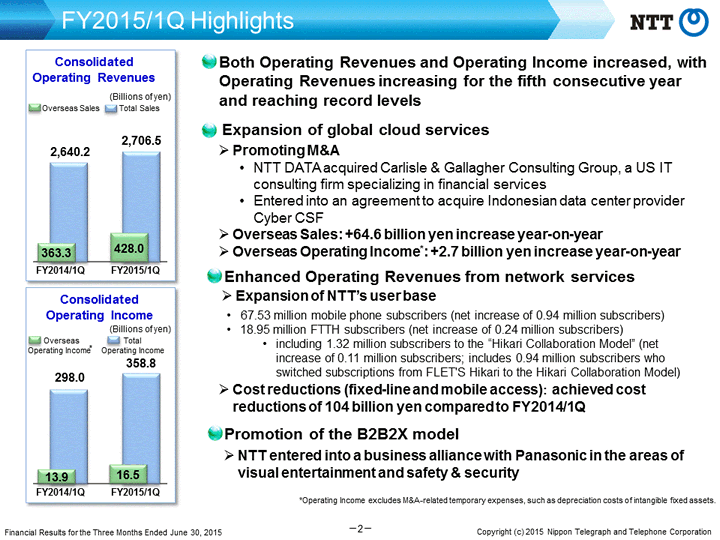Click the arrow bullet before 'Promoting M&A'

coord(224,150)
